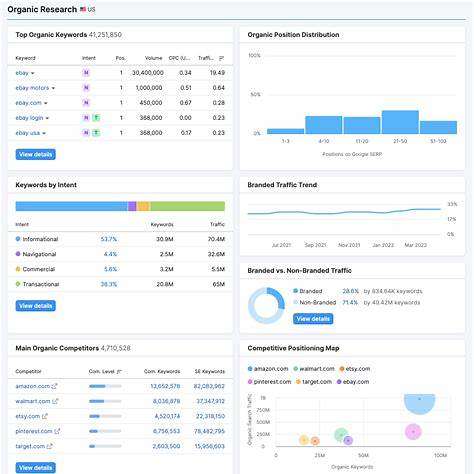The width and height of the screenshot is (474, 474).
Task: Click View details under Top Organic Keywords
Action: coord(36,154)
